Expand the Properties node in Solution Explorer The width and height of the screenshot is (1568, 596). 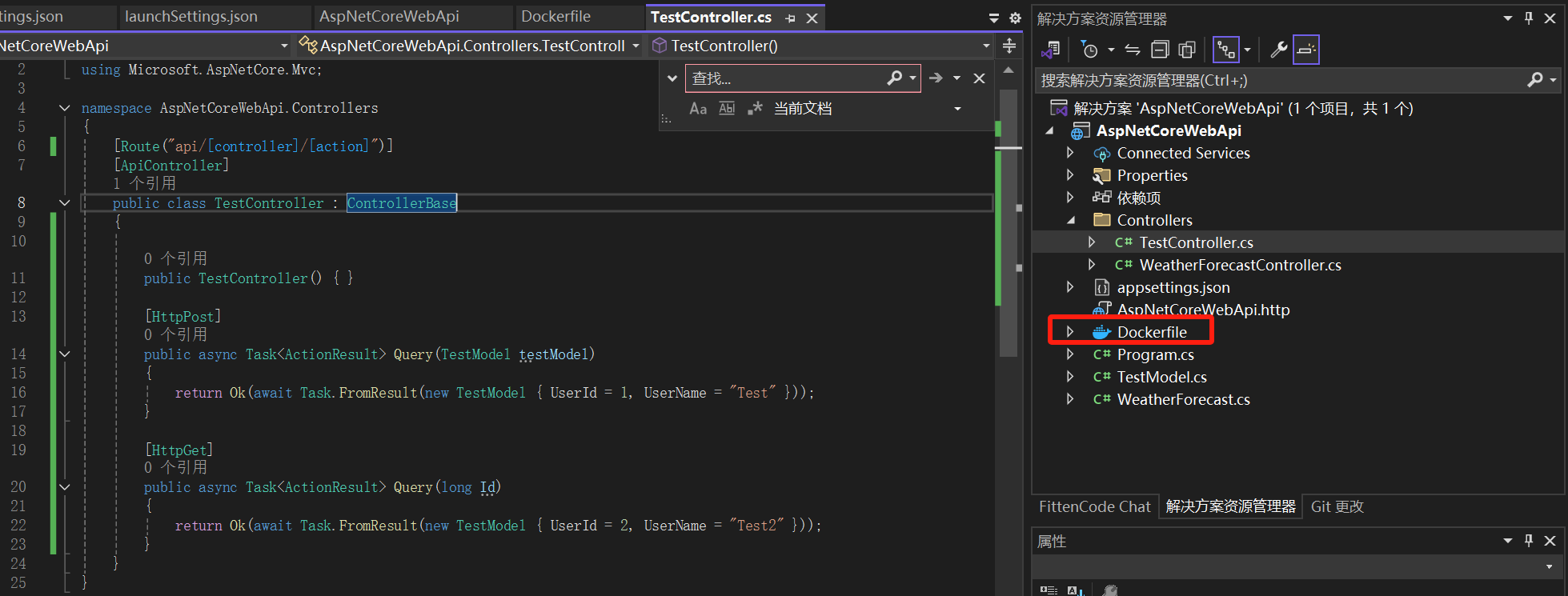coord(1070,175)
